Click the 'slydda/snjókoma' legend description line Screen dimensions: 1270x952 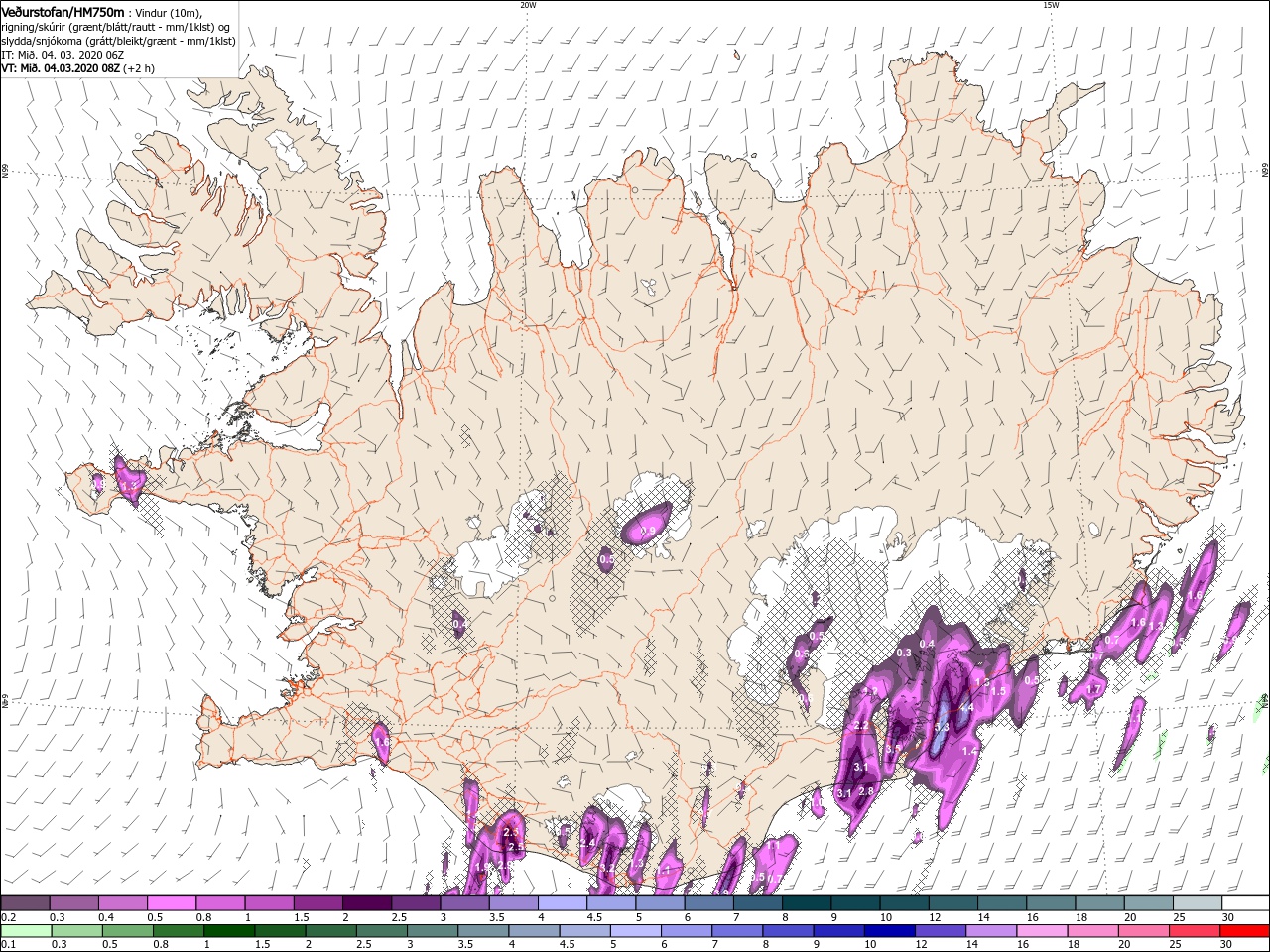118,41
